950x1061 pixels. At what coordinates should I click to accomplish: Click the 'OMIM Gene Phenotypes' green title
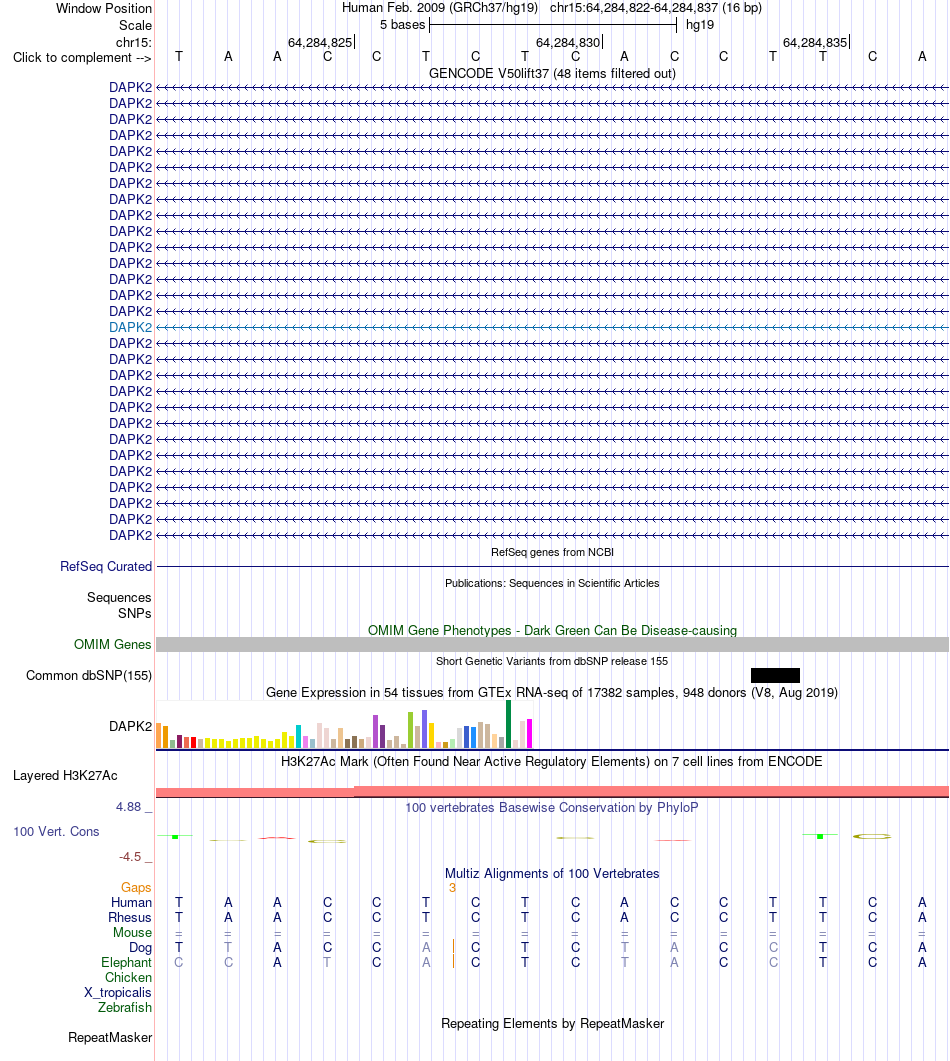(x=552, y=630)
